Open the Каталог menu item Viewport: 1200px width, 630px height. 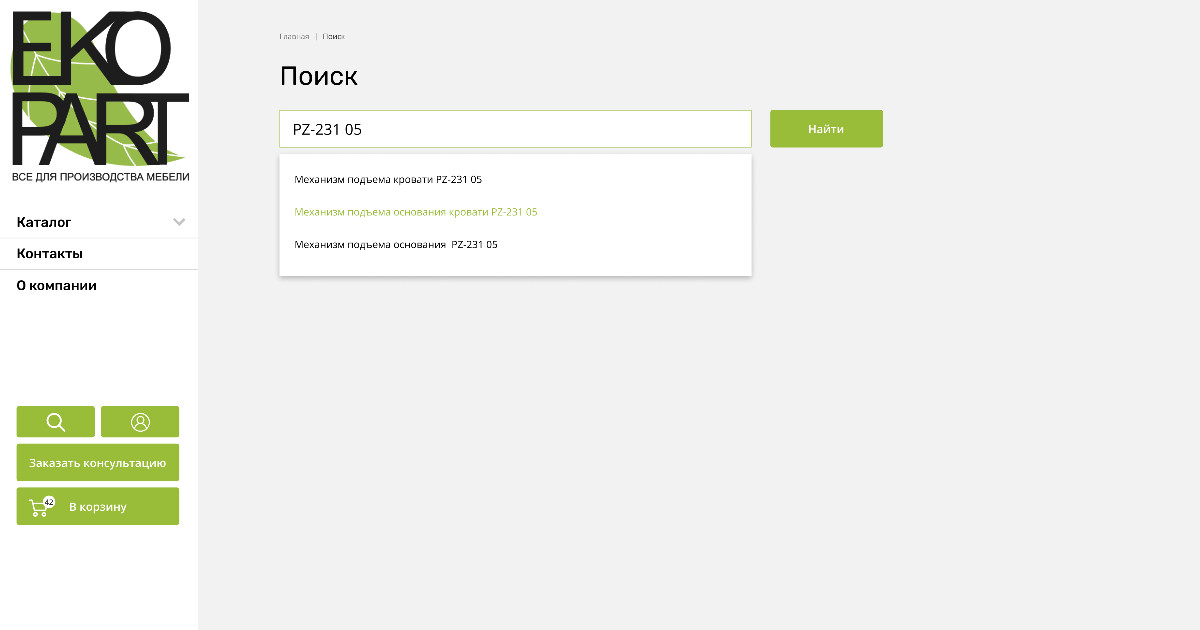[44, 222]
